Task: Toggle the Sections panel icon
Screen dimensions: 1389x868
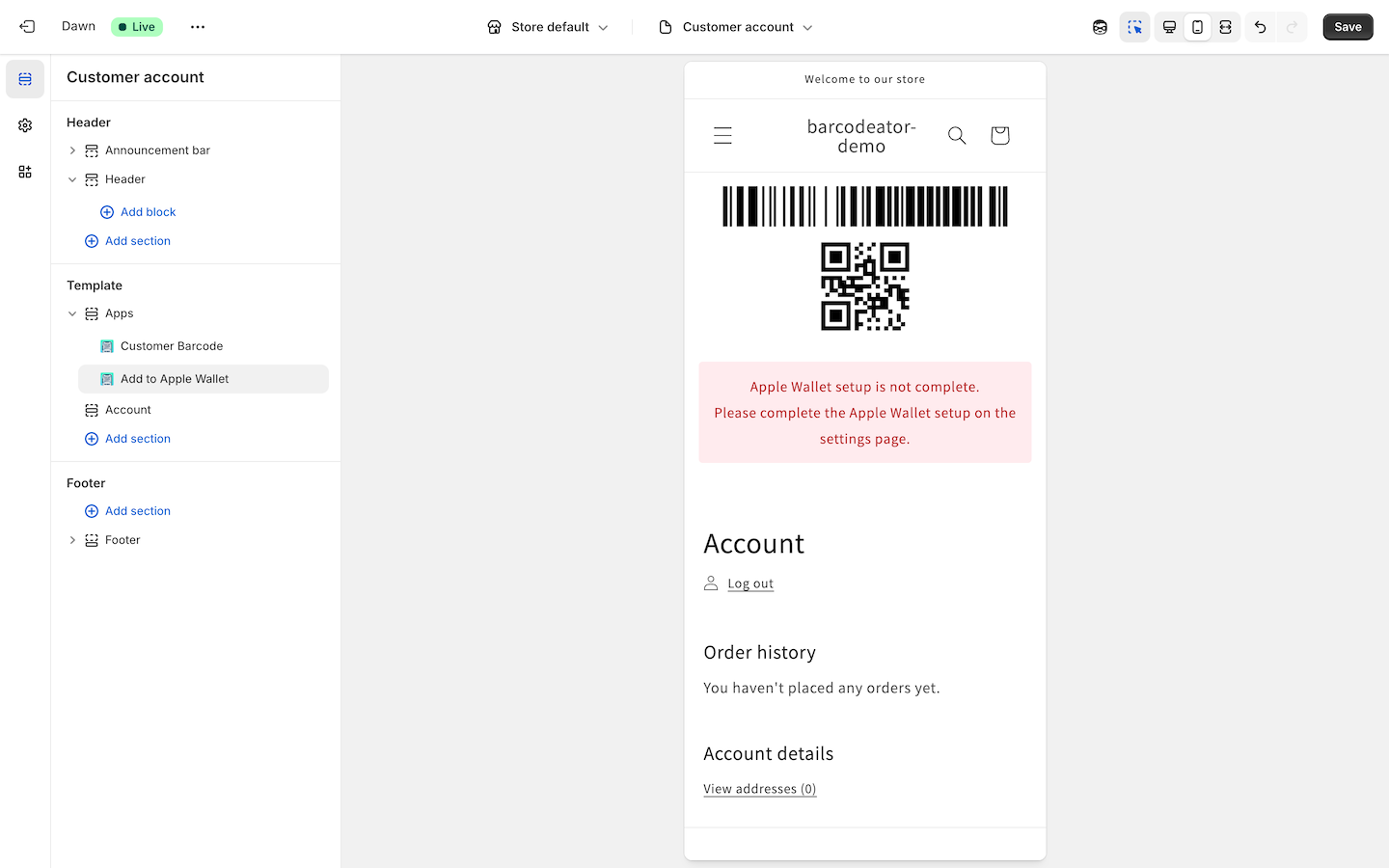Action: coord(25,78)
